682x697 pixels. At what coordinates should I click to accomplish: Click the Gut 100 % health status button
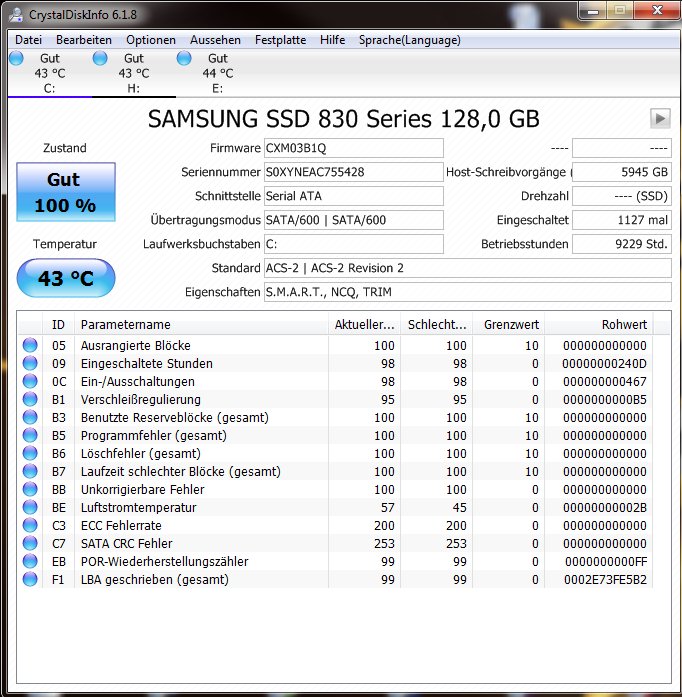[x=66, y=192]
